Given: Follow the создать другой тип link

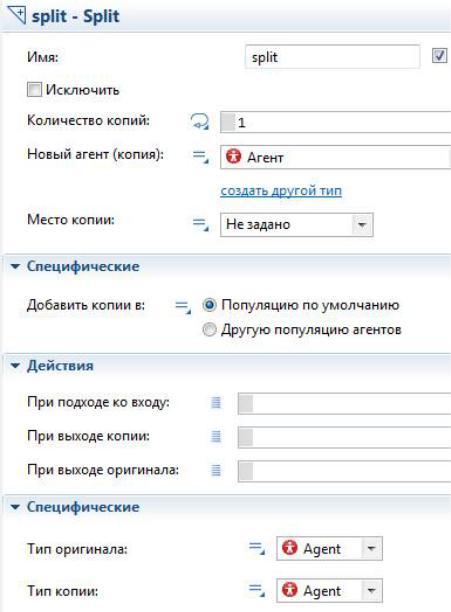Looking at the screenshot, I should (281, 191).
